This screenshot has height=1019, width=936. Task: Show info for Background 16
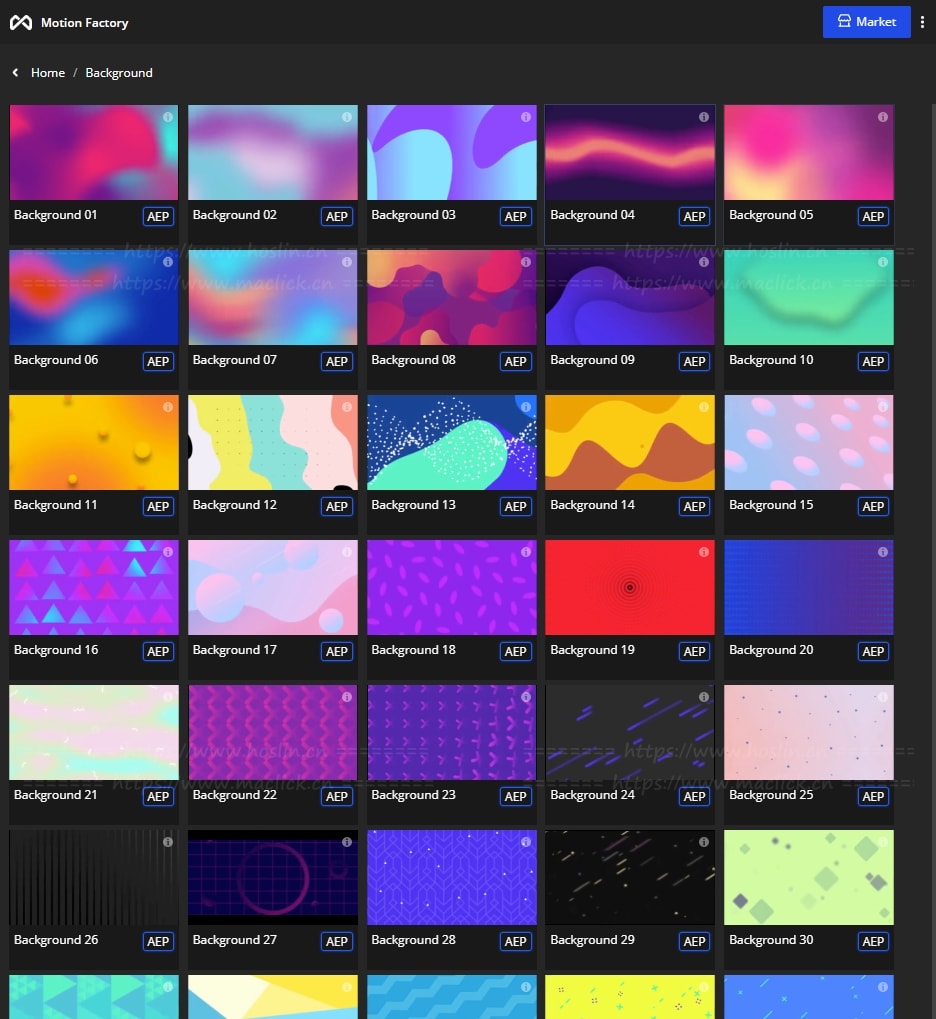[168, 552]
